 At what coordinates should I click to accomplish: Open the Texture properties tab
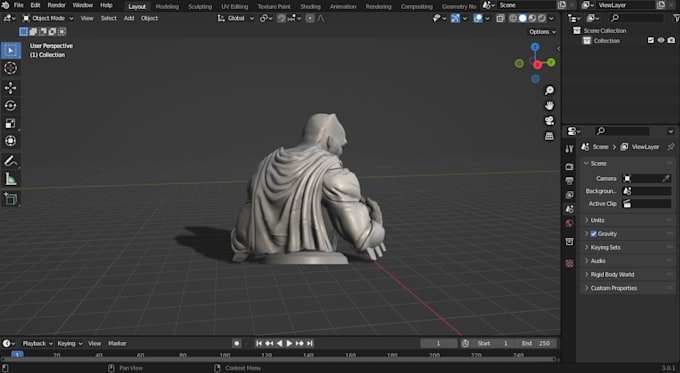[x=570, y=263]
